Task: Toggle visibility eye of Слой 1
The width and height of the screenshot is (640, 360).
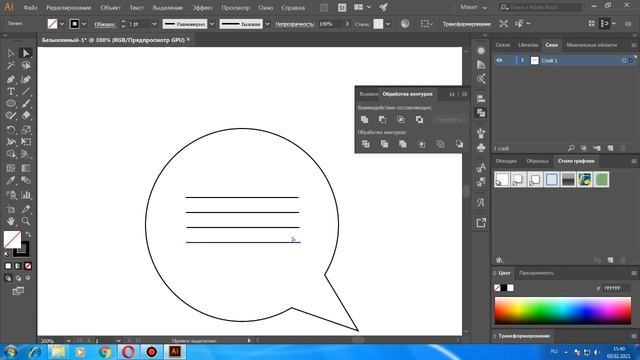Action: pyautogui.click(x=499, y=60)
